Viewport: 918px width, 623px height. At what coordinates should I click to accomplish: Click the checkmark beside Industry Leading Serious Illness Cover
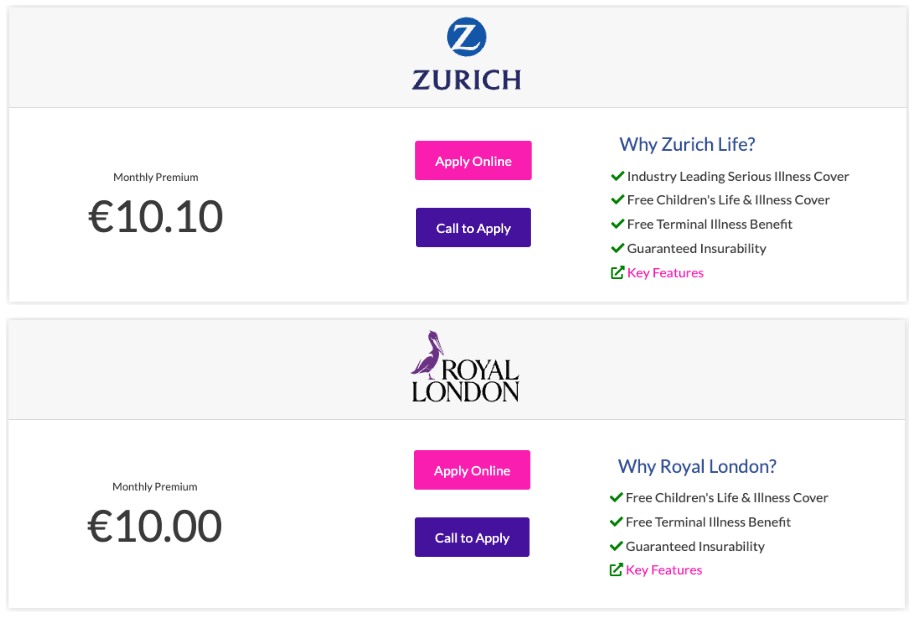[x=618, y=176]
